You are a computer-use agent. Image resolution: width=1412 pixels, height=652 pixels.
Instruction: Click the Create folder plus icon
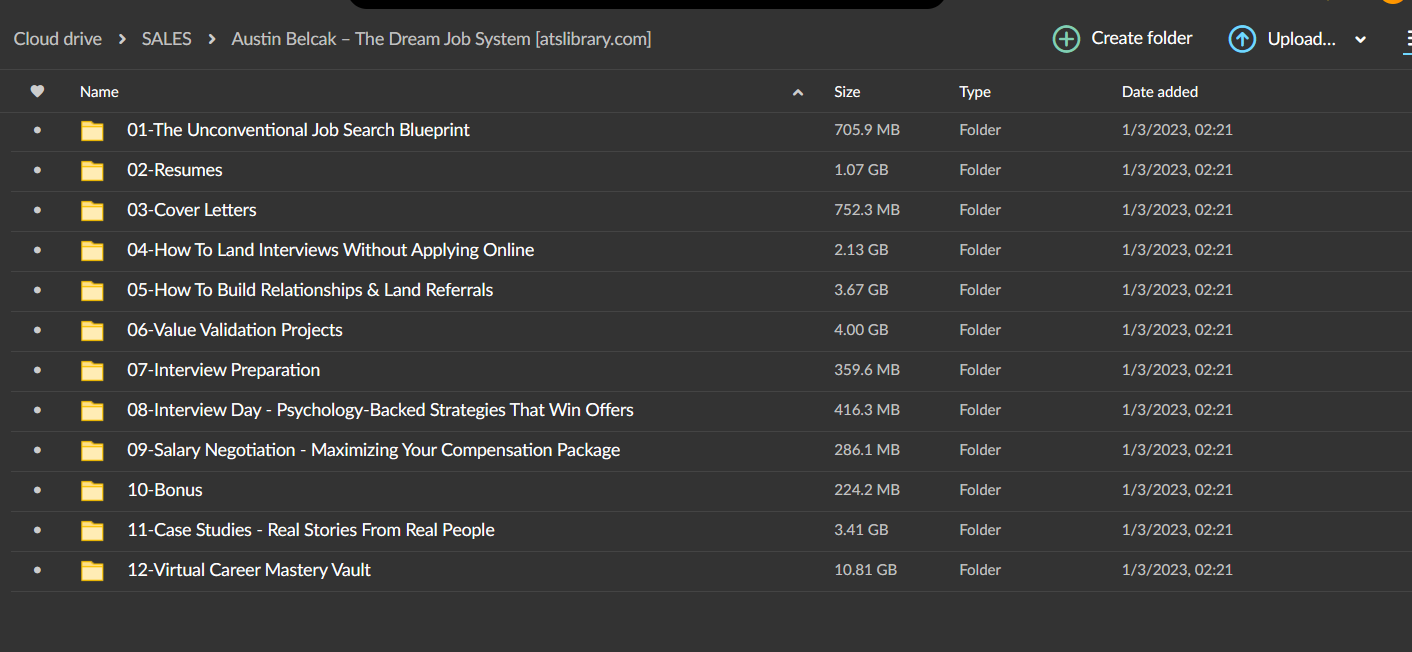pos(1066,39)
